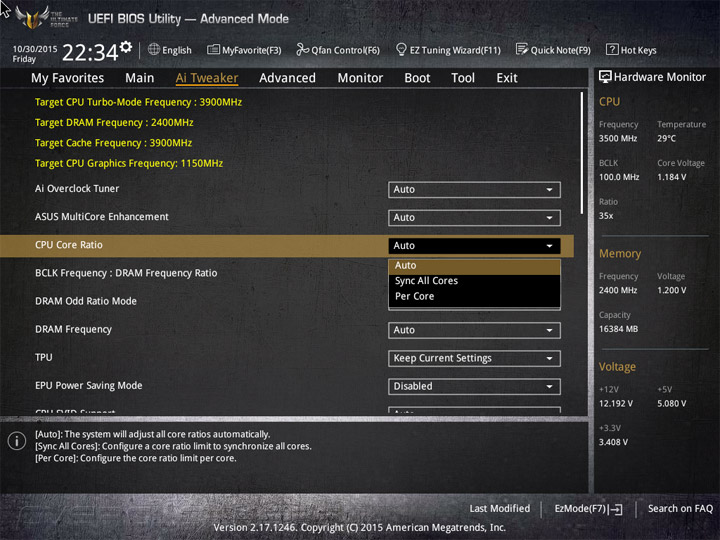Screen dimensions: 720x540
Task: Click the Core Voltage 1.184 V value
Action: 671,177
